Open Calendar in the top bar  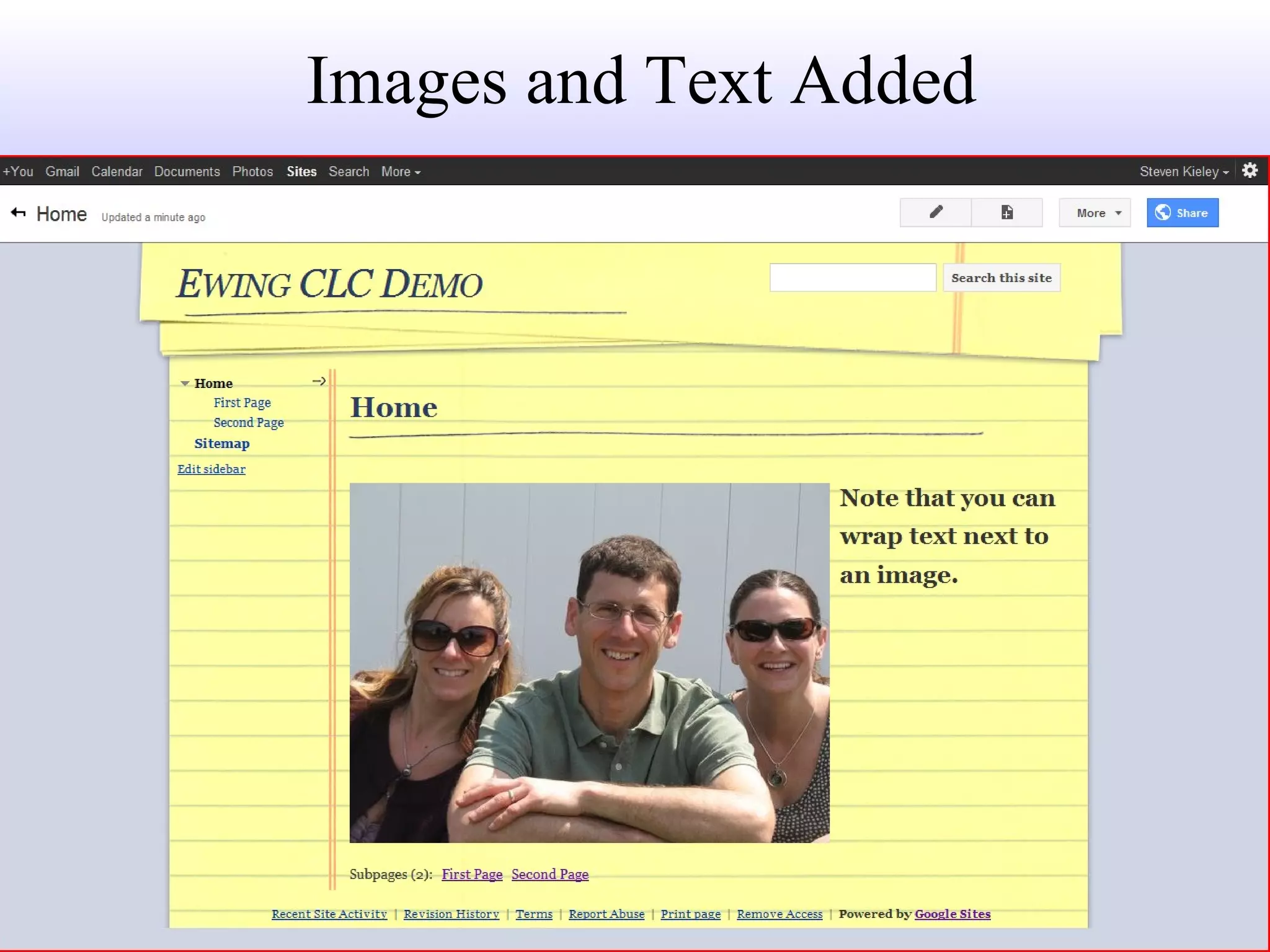[x=117, y=172]
